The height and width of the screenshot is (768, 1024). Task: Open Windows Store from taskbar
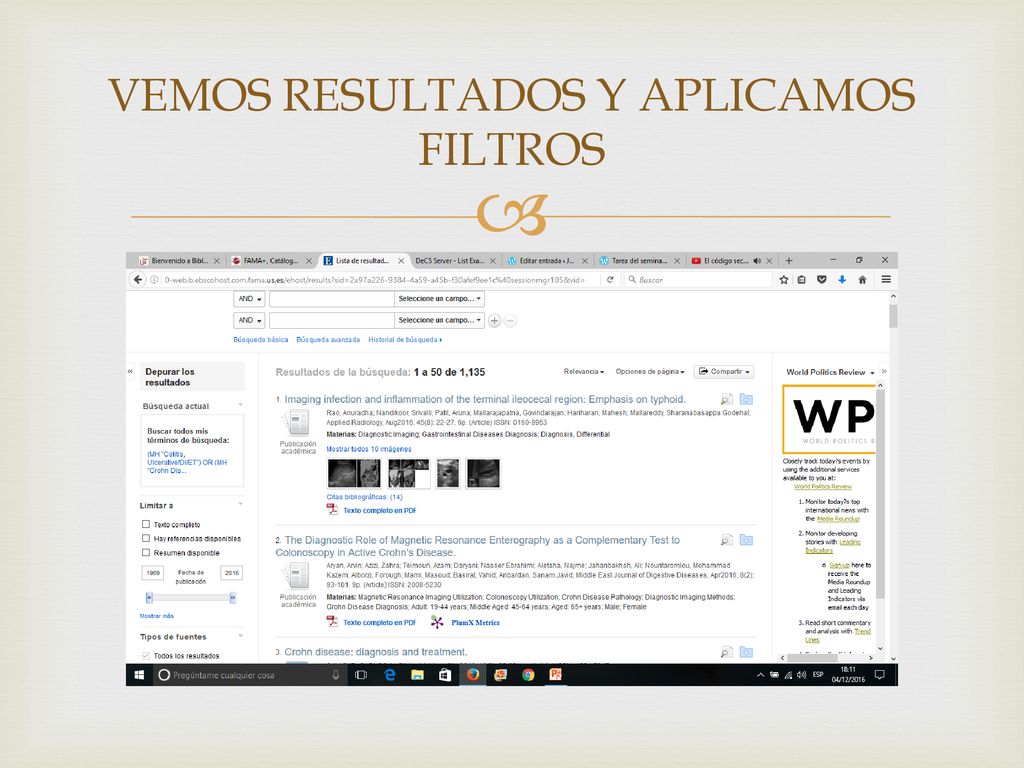(x=445, y=675)
